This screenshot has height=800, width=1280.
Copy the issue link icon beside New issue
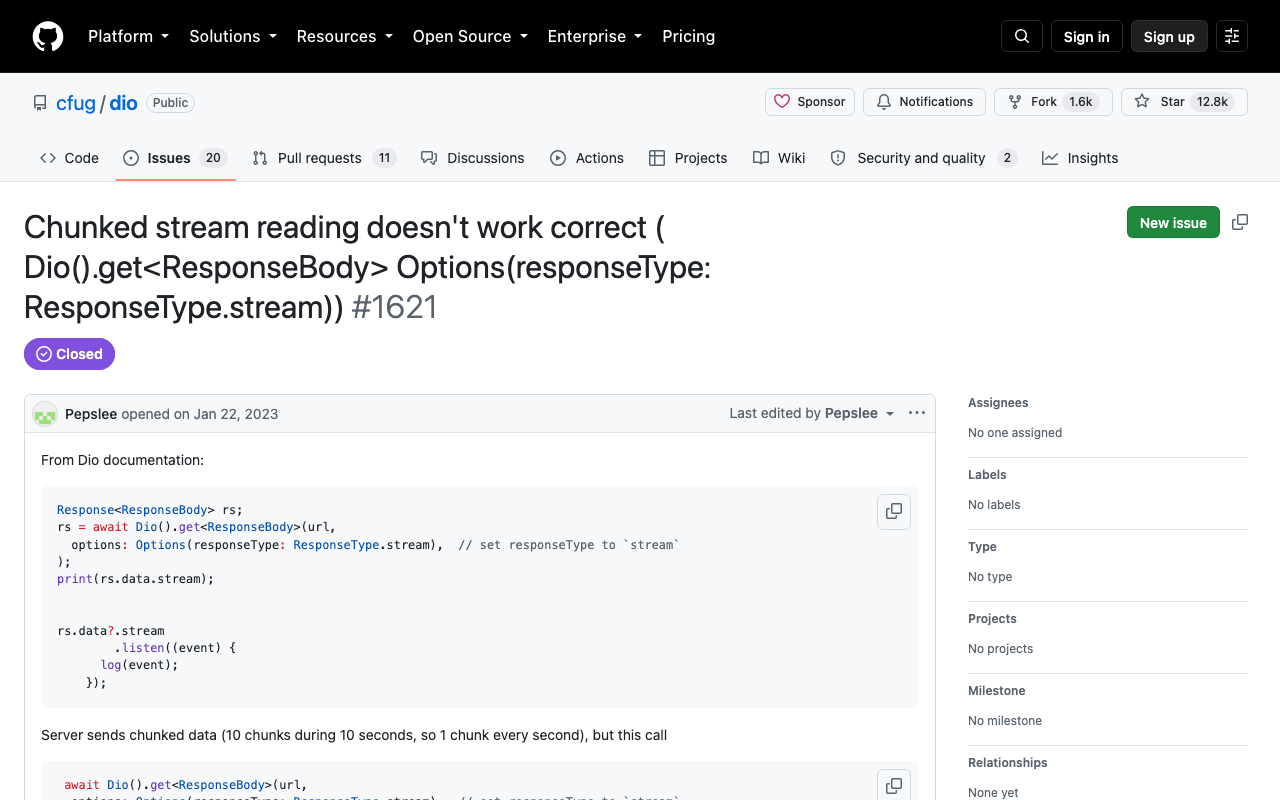point(1240,222)
